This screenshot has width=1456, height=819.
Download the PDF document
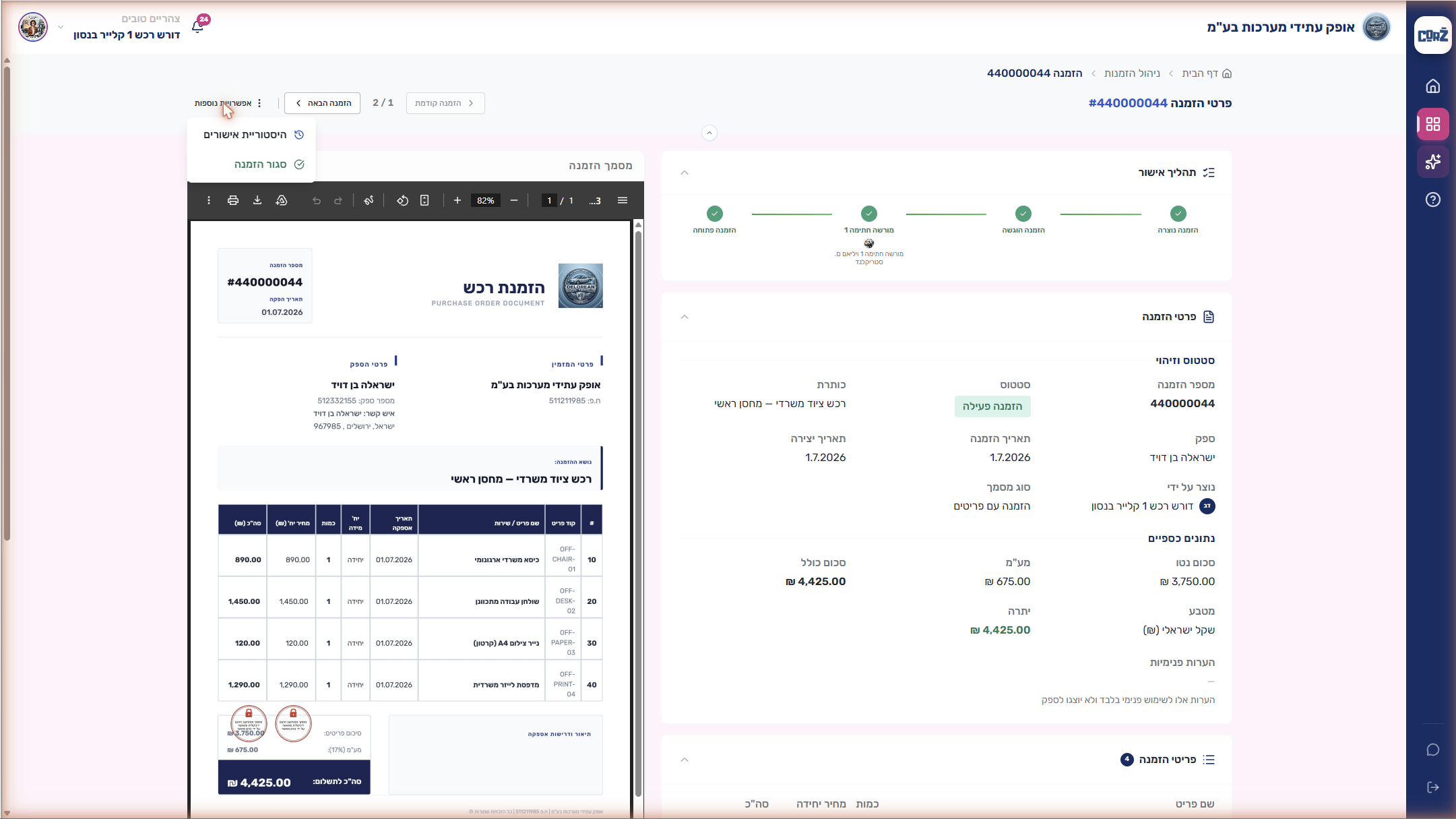pos(257,200)
